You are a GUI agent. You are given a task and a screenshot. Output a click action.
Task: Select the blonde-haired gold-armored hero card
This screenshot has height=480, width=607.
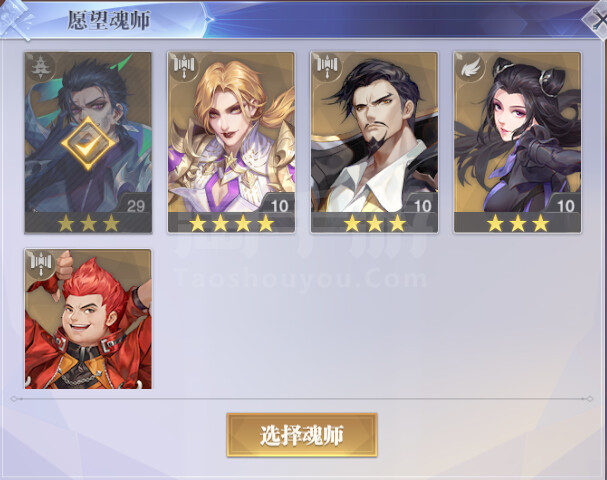pyautogui.click(x=231, y=142)
